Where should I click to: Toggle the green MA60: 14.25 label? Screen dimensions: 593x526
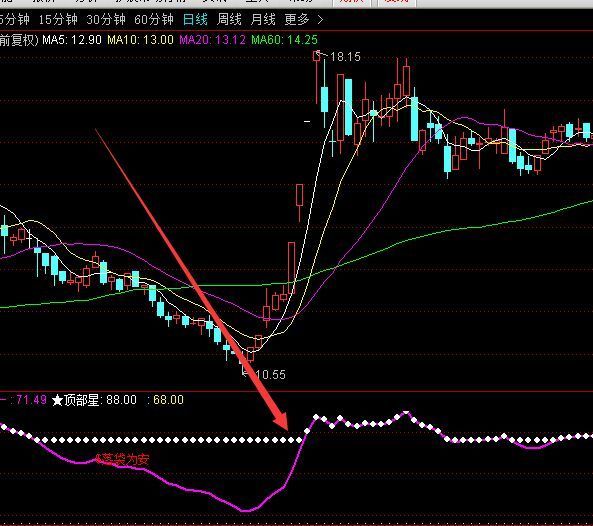tap(284, 40)
